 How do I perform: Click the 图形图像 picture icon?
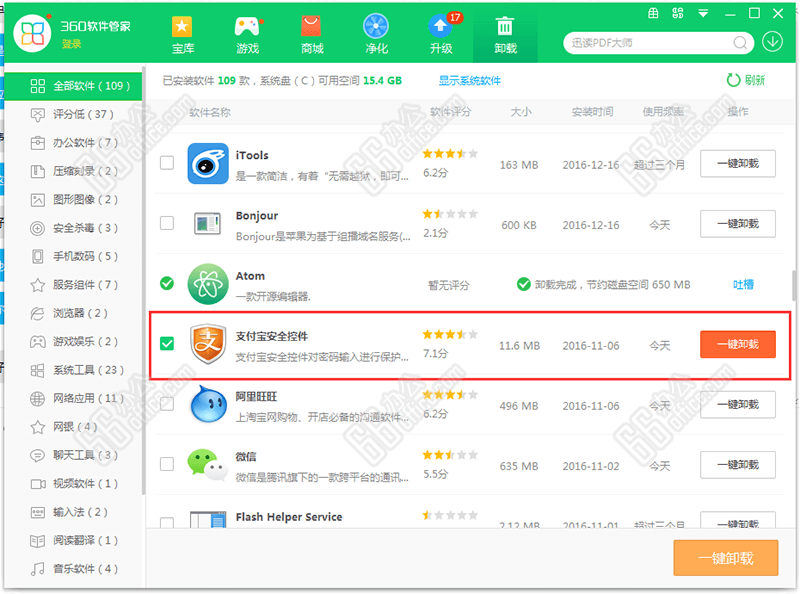coord(37,200)
